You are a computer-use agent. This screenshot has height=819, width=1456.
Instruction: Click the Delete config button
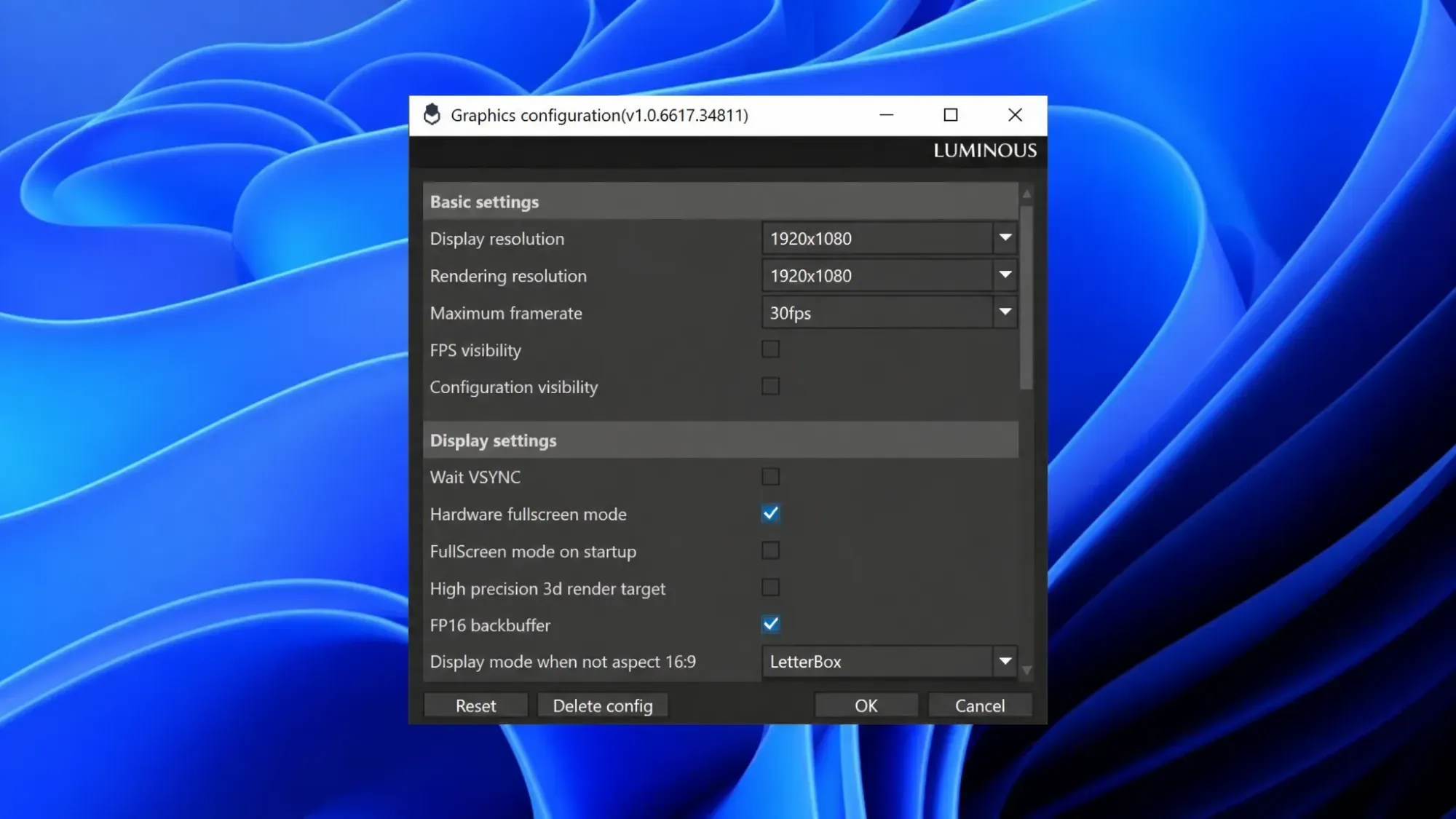603,705
